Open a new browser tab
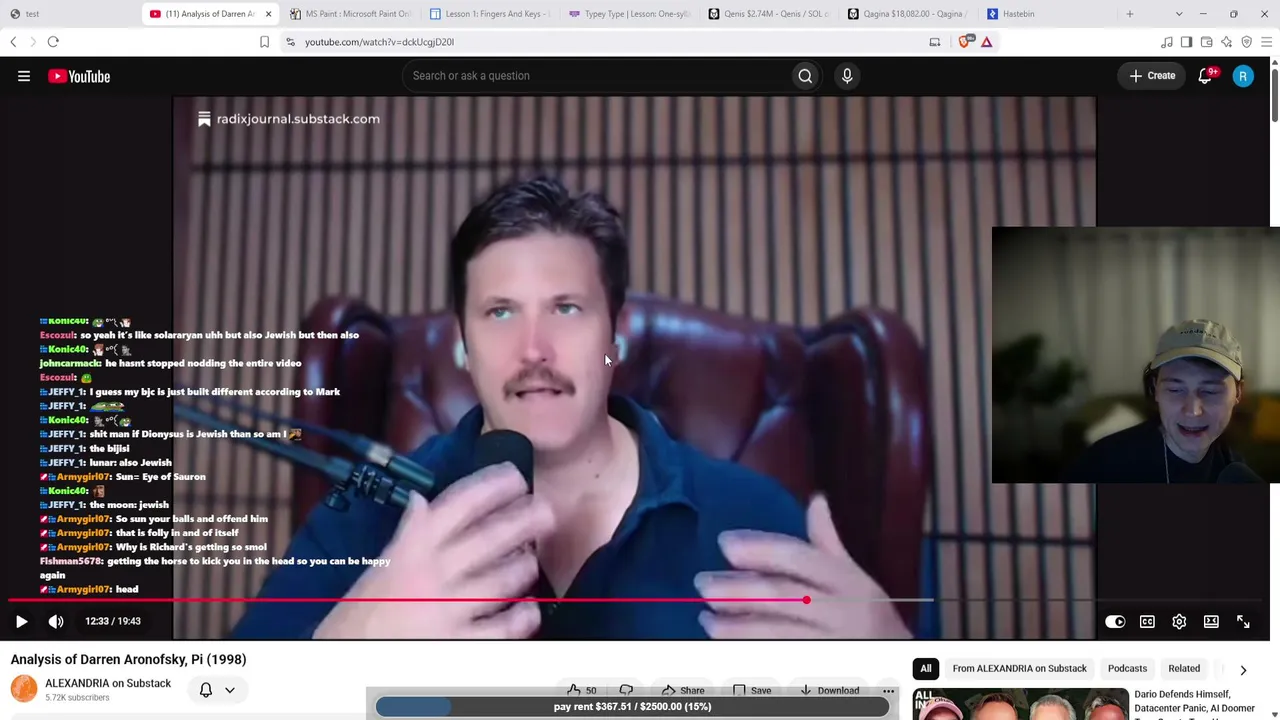The image size is (1280, 720). [1130, 14]
